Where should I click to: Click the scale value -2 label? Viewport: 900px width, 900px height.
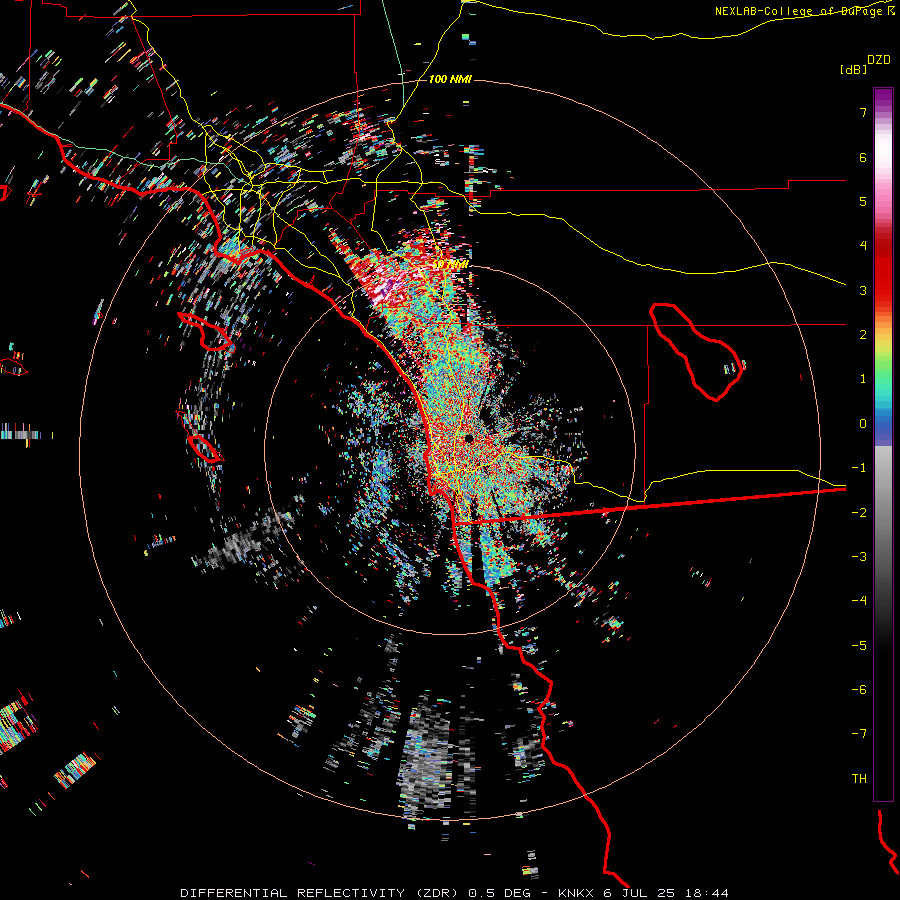point(859,513)
